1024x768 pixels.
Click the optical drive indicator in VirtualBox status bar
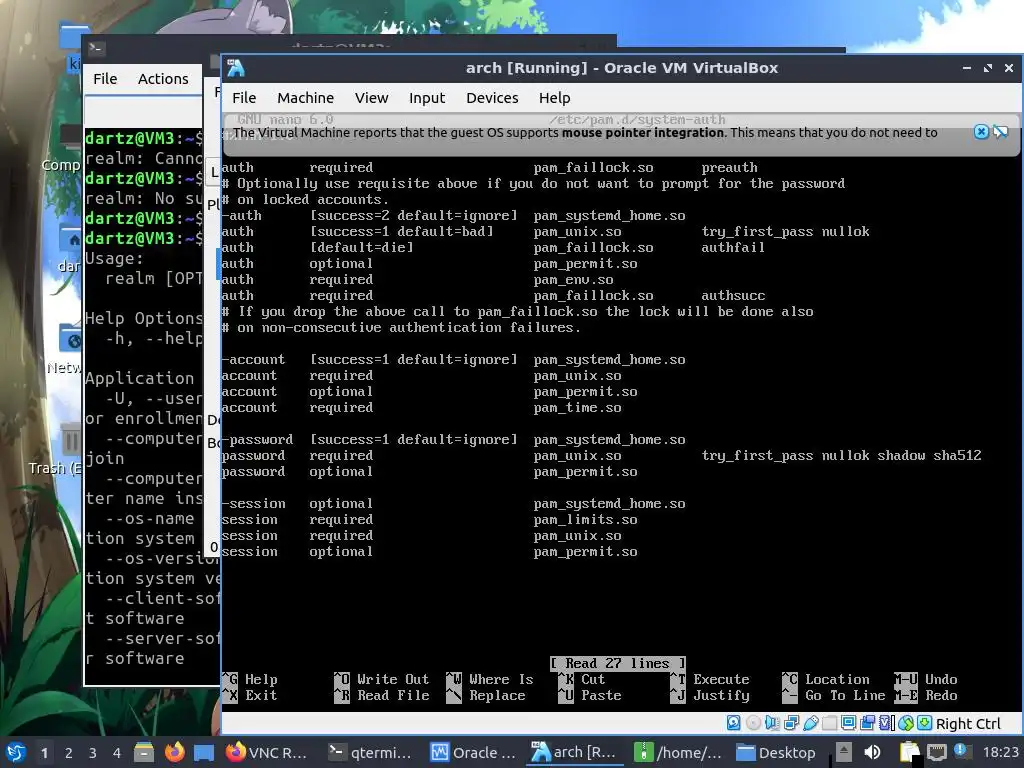(x=754, y=723)
